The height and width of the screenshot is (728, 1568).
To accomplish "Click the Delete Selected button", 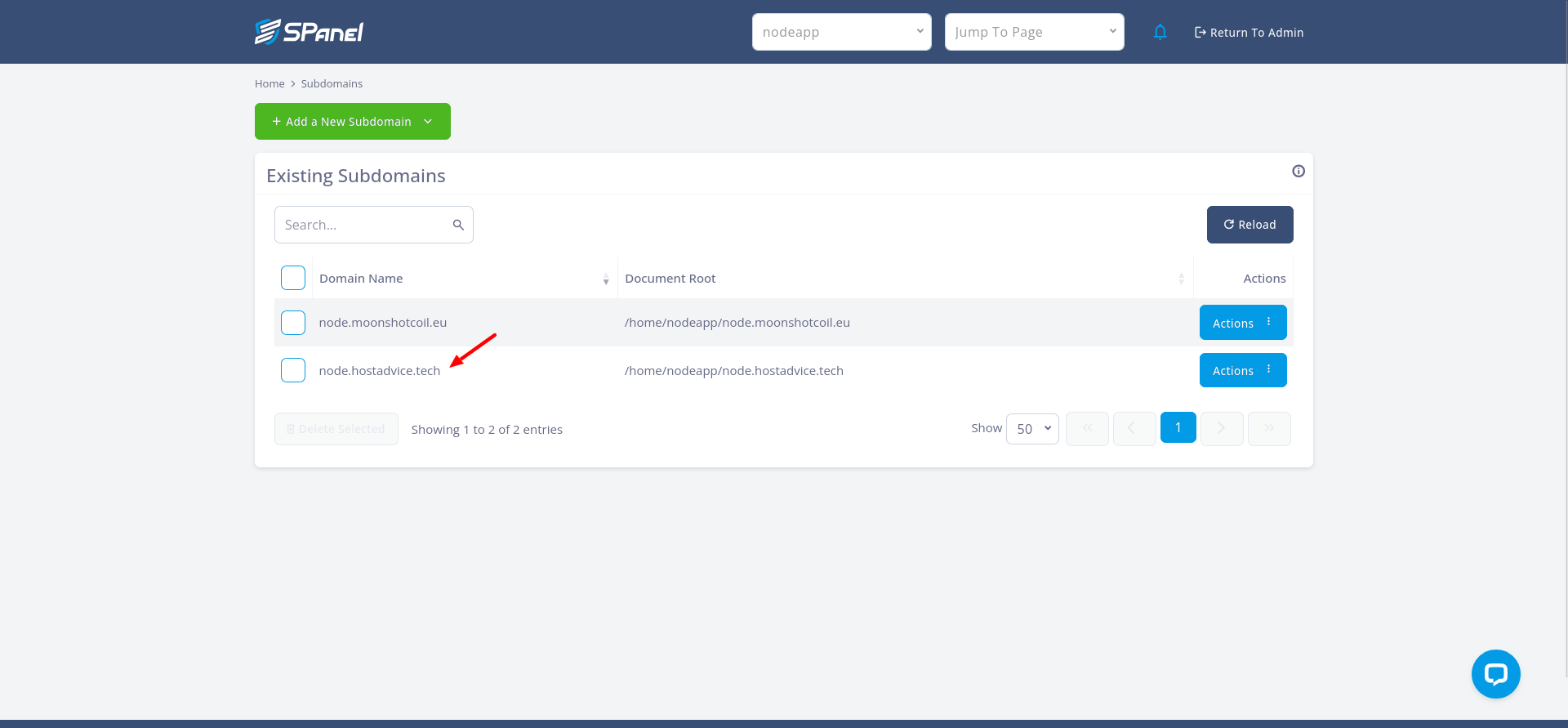I will click(x=336, y=429).
